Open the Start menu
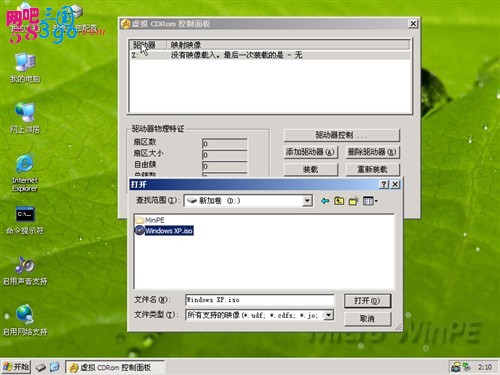Image resolution: width=500 pixels, height=375 pixels. coord(16,367)
